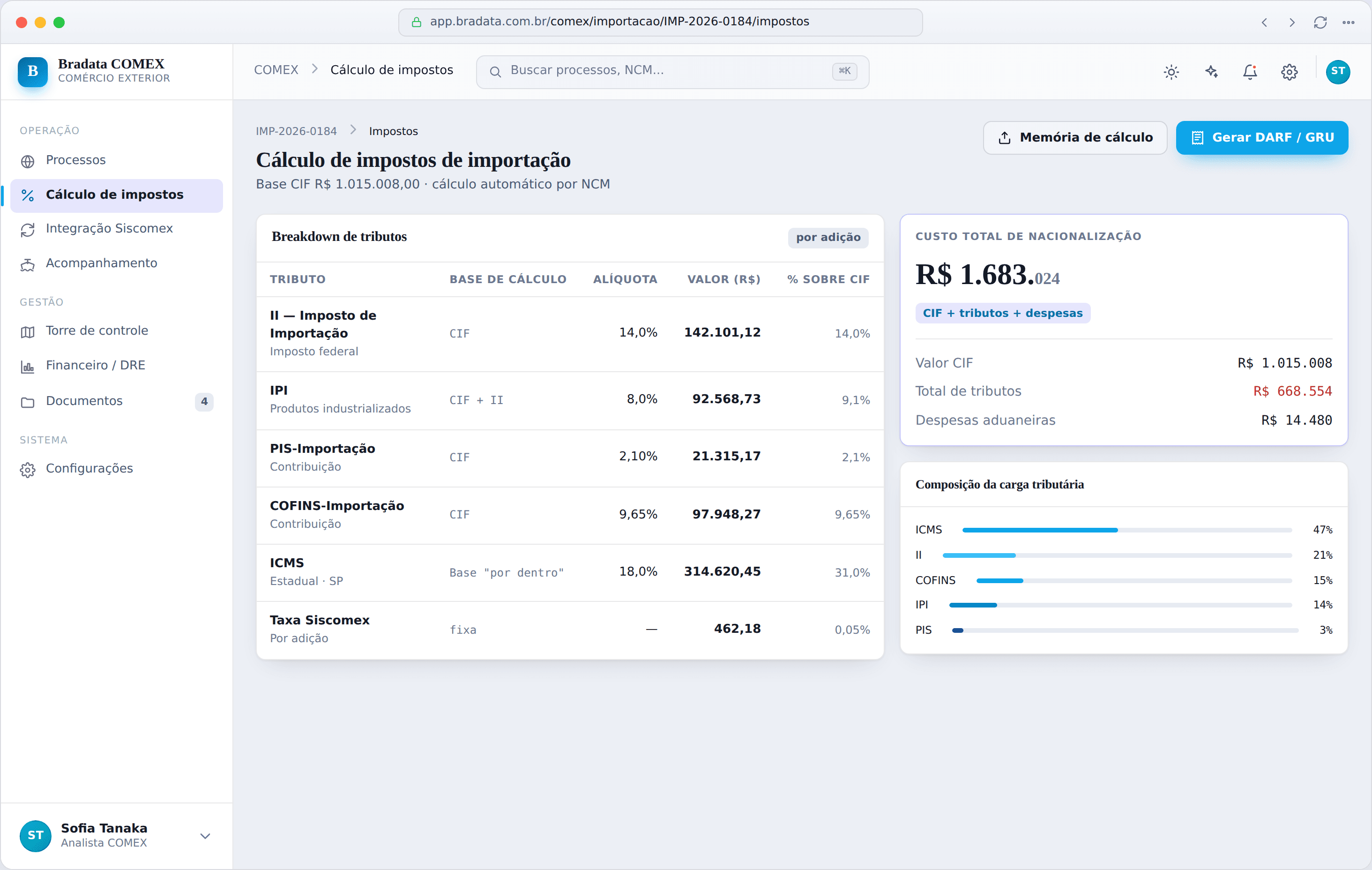Click COFINS-Importação row title
1372x870 pixels.
337,506
